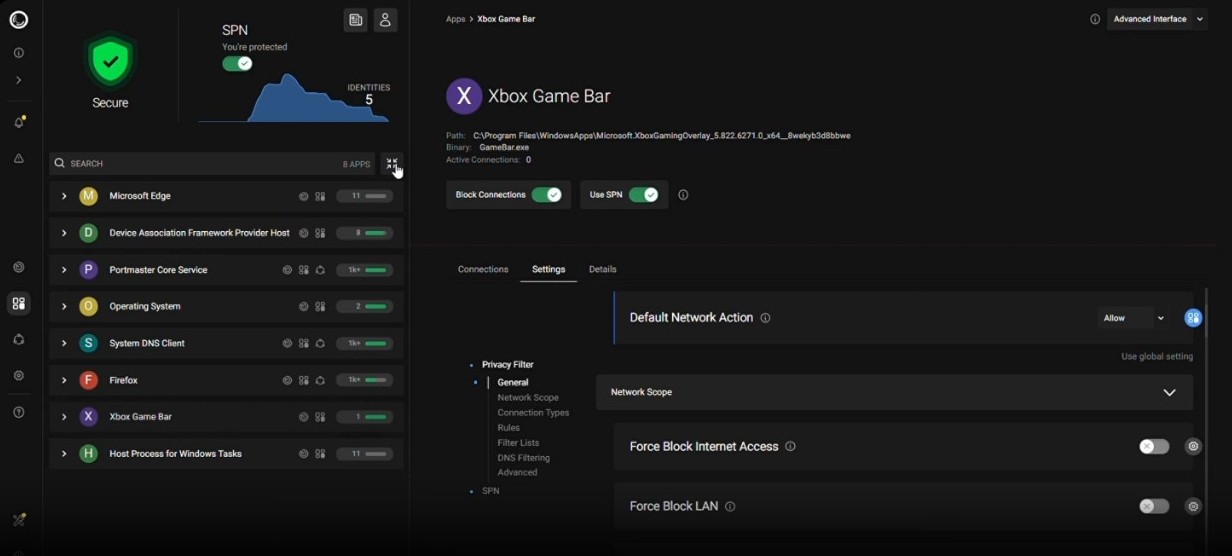Click Microsoft Edge connection count bar '11'
This screenshot has height=556, width=1232.
click(x=365, y=197)
